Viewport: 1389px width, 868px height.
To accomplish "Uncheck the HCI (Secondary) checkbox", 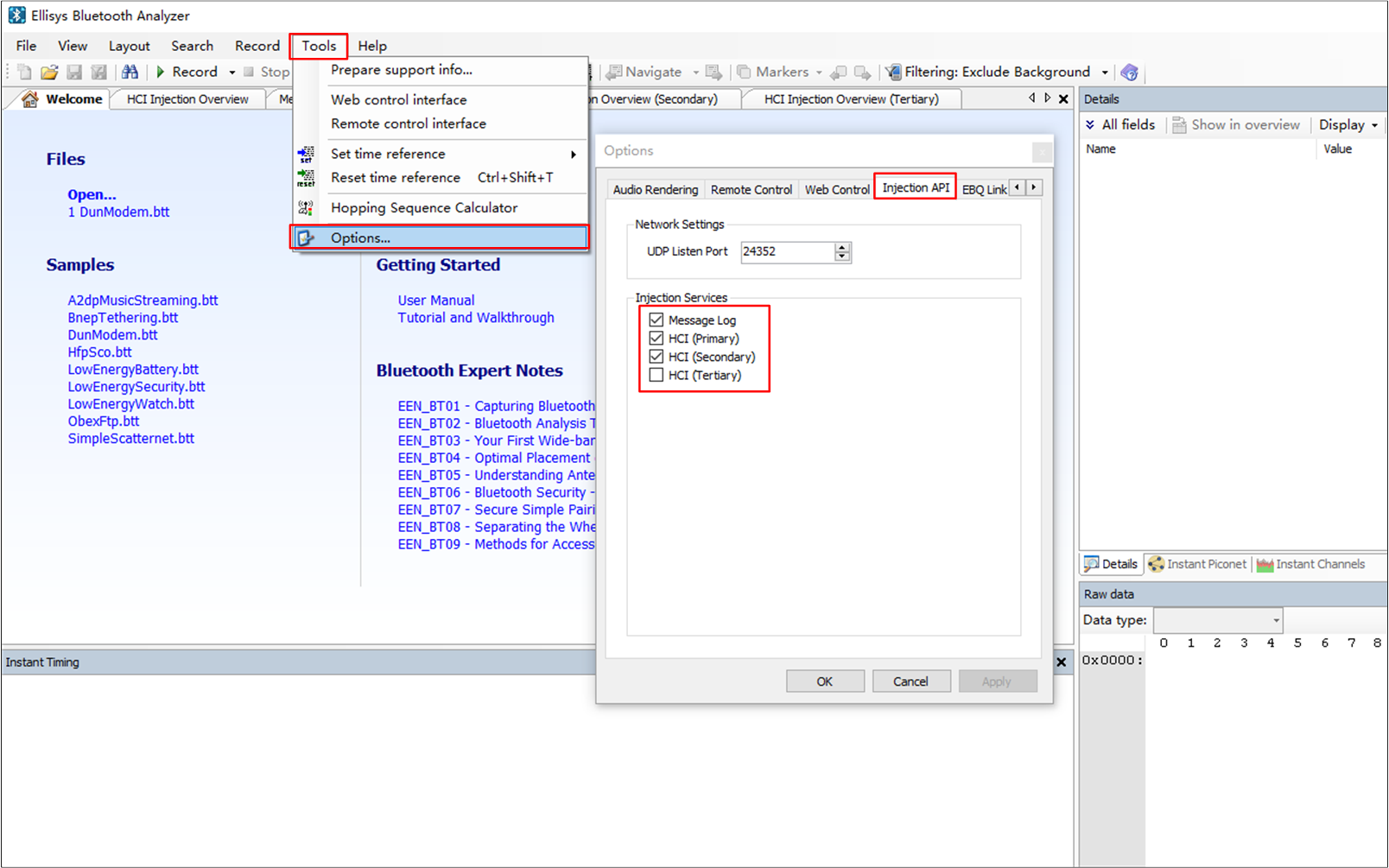I will pyautogui.click(x=656, y=357).
